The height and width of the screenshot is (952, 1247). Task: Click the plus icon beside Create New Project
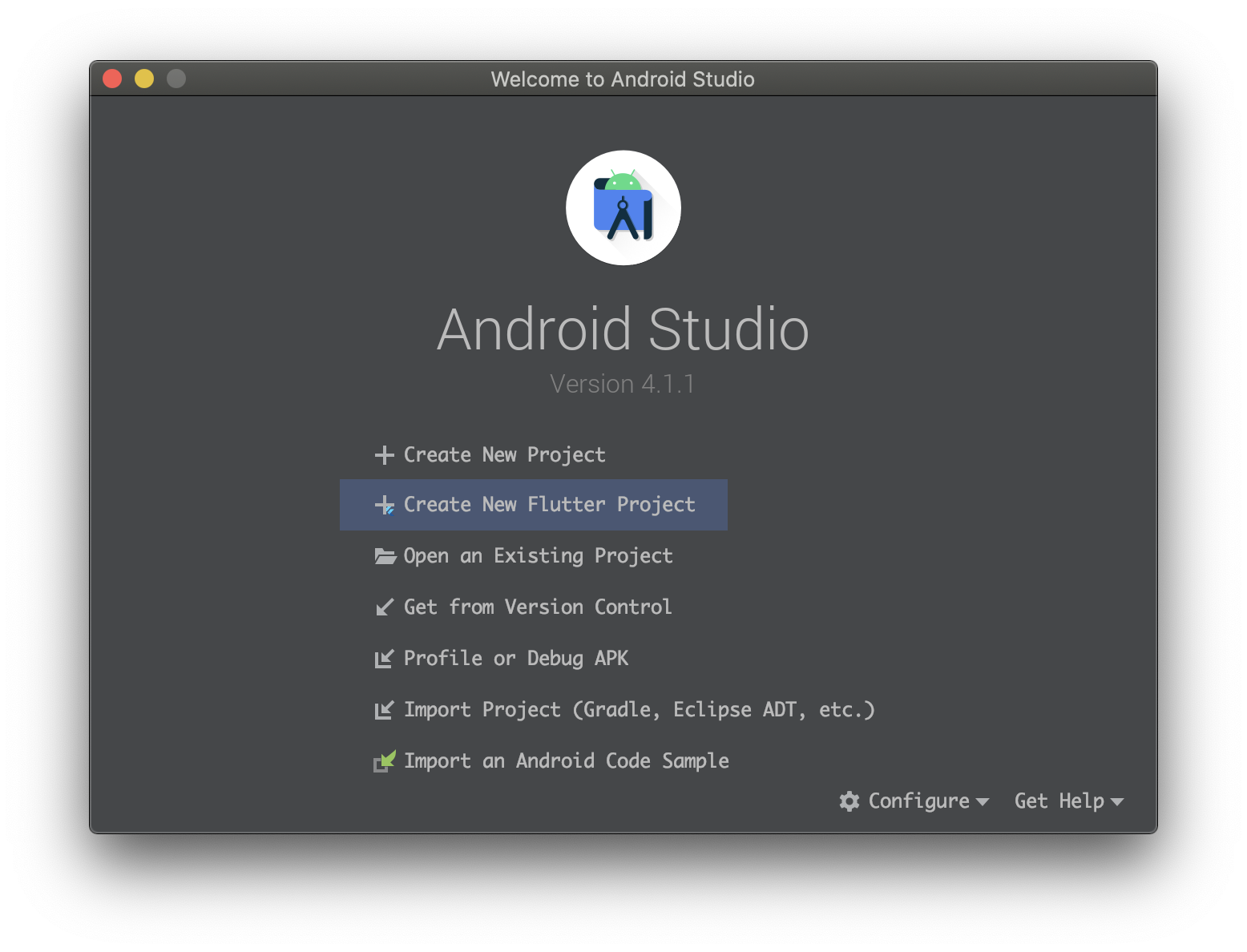coord(385,455)
